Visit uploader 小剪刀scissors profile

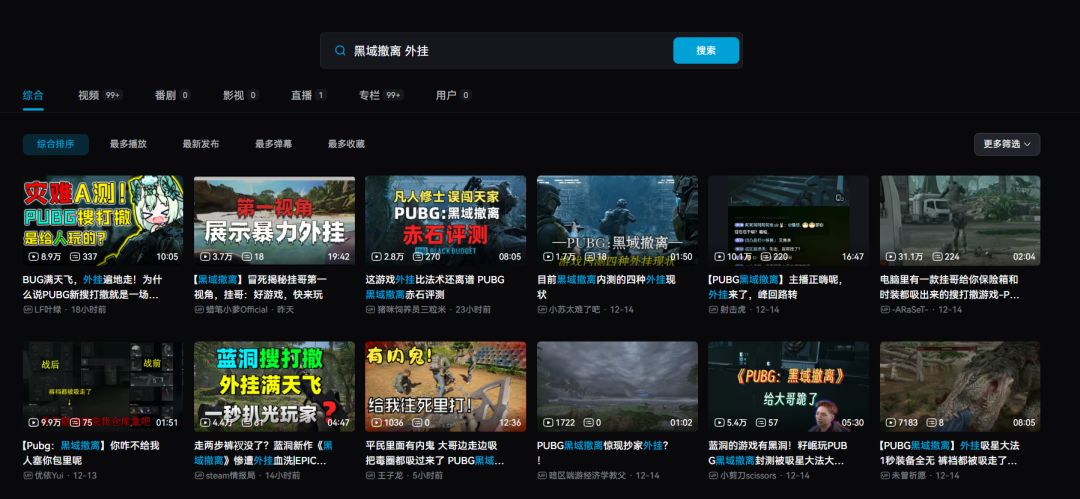tap(748, 476)
